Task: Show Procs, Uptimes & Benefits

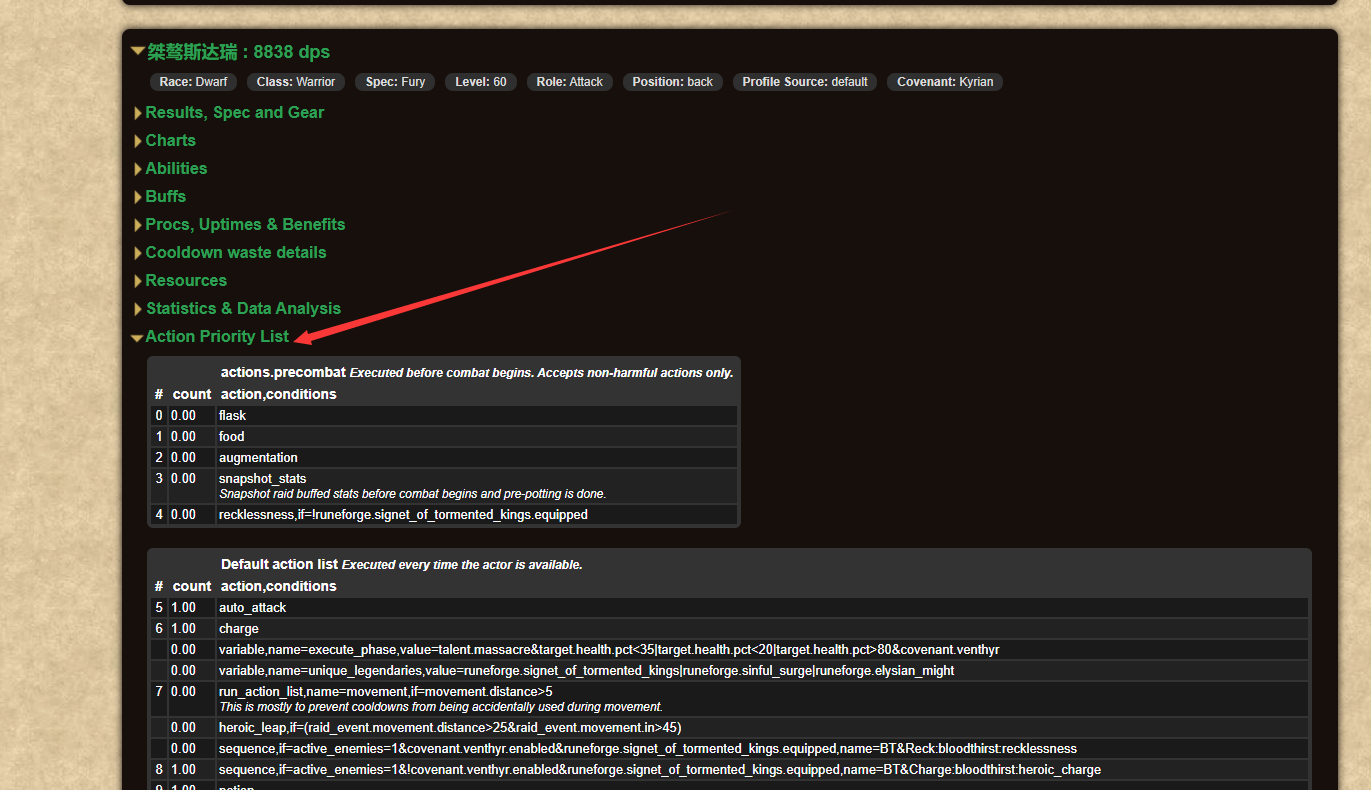Action: 245,225
